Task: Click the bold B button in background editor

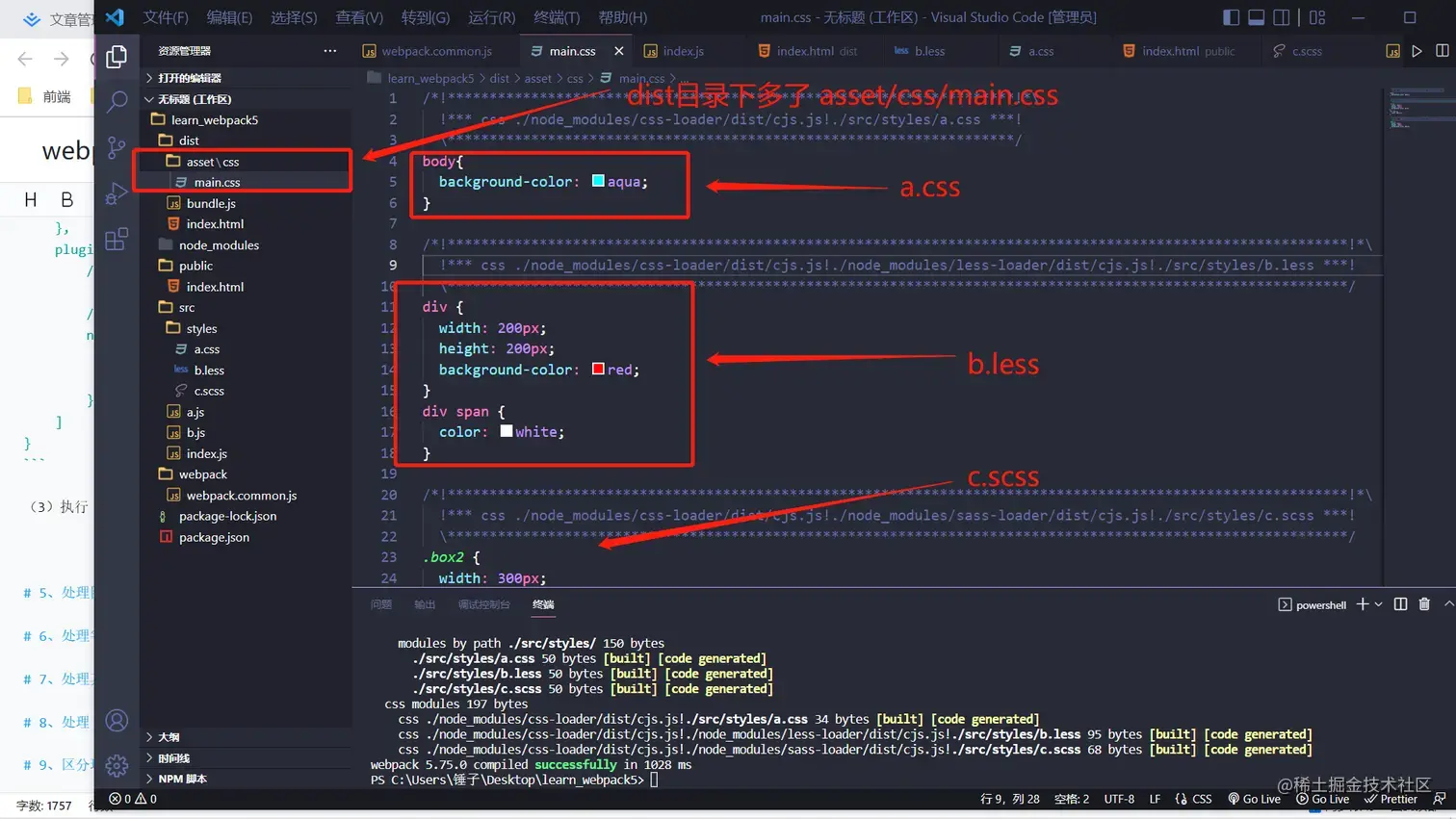Action: [x=66, y=200]
